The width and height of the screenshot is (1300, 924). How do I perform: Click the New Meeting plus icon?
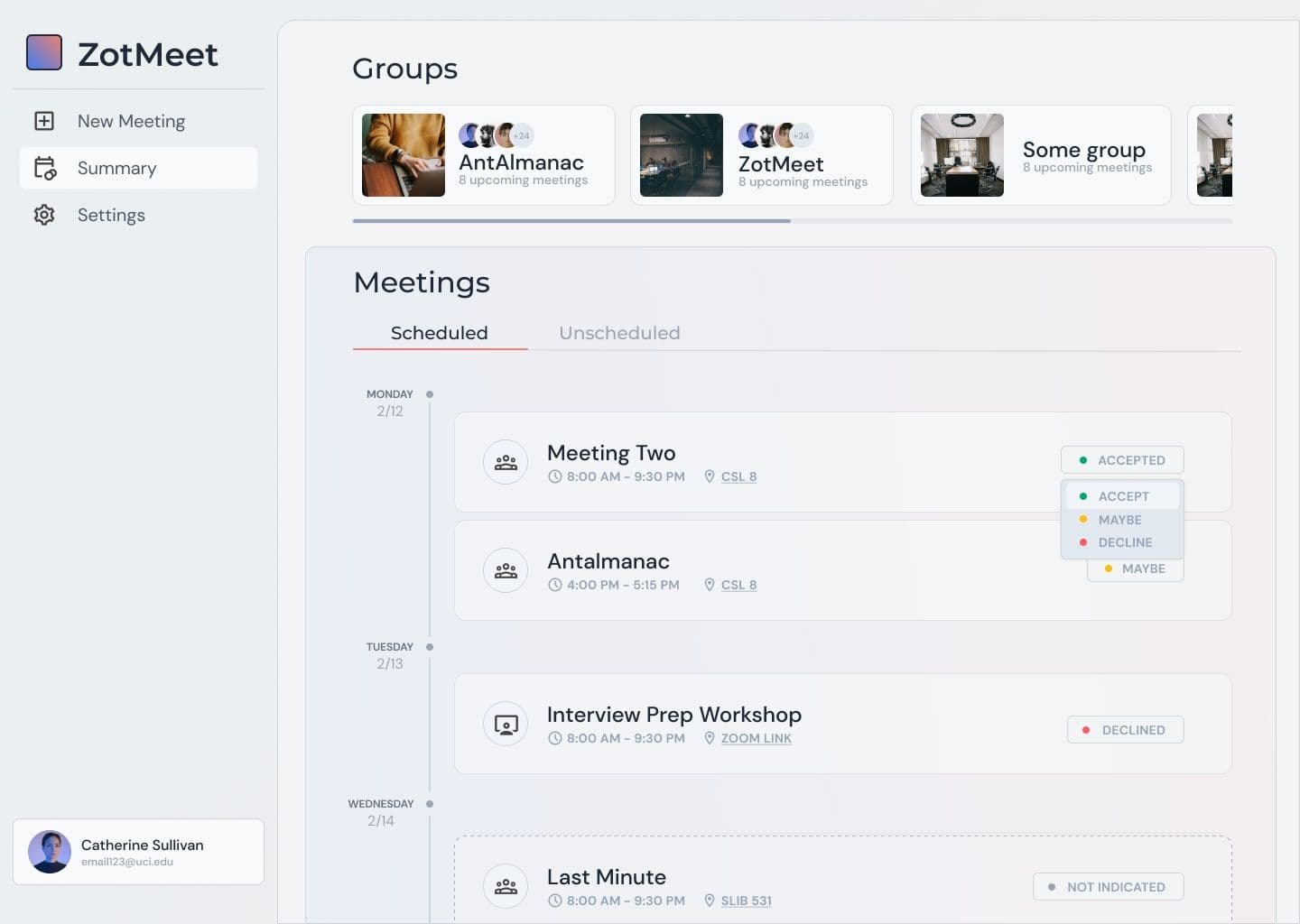click(x=43, y=120)
